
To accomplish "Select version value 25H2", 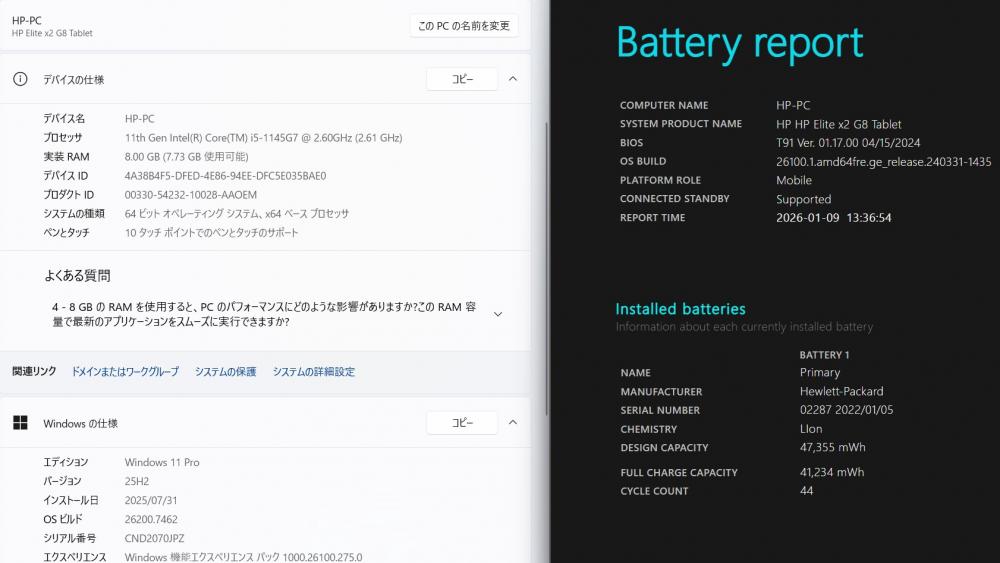I will tap(136, 481).
